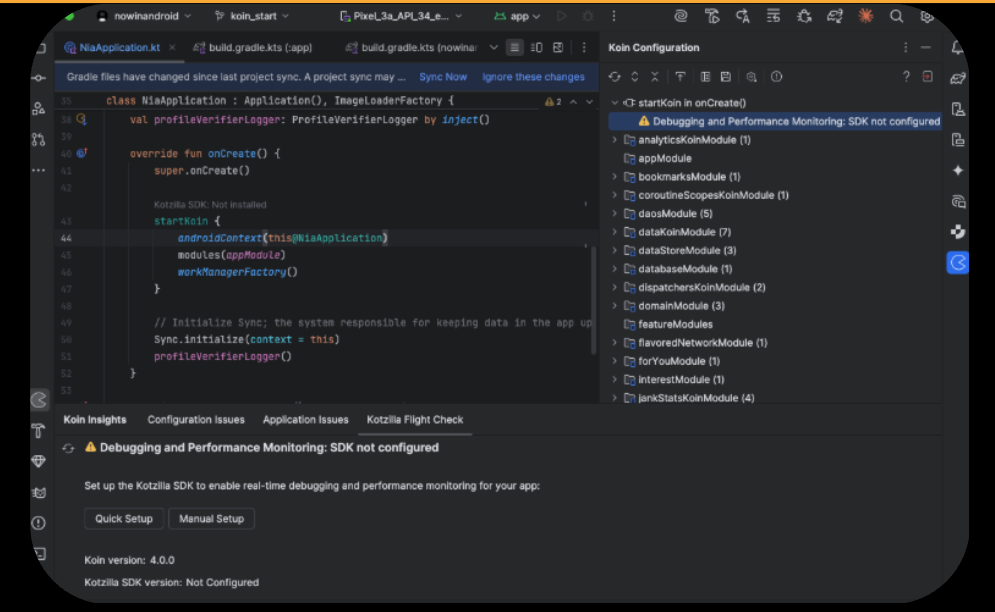Click the Quick Setup button
Image resolution: width=995 pixels, height=612 pixels.
point(124,519)
